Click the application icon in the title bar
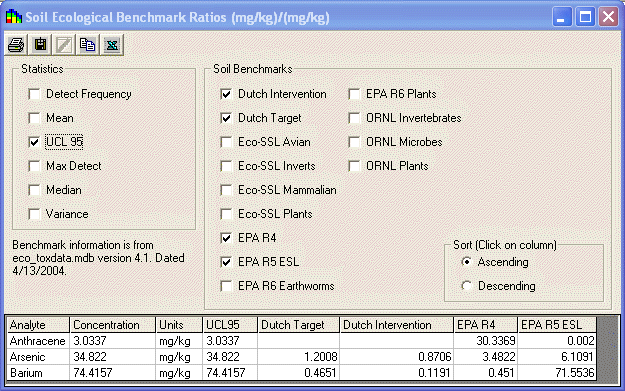The width and height of the screenshot is (625, 391). tap(14, 17)
